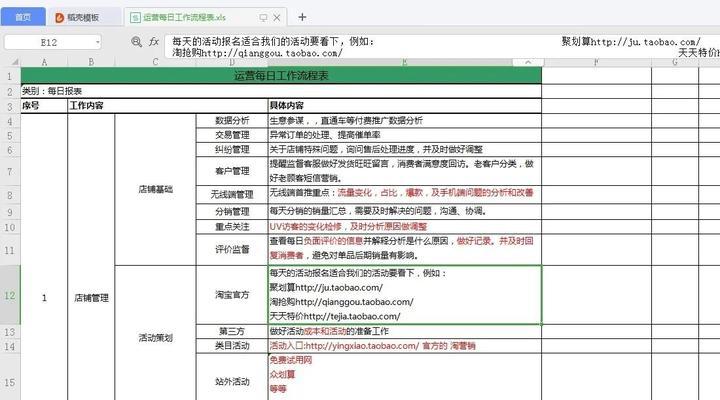Click the 工作内容 header cell

168,106
